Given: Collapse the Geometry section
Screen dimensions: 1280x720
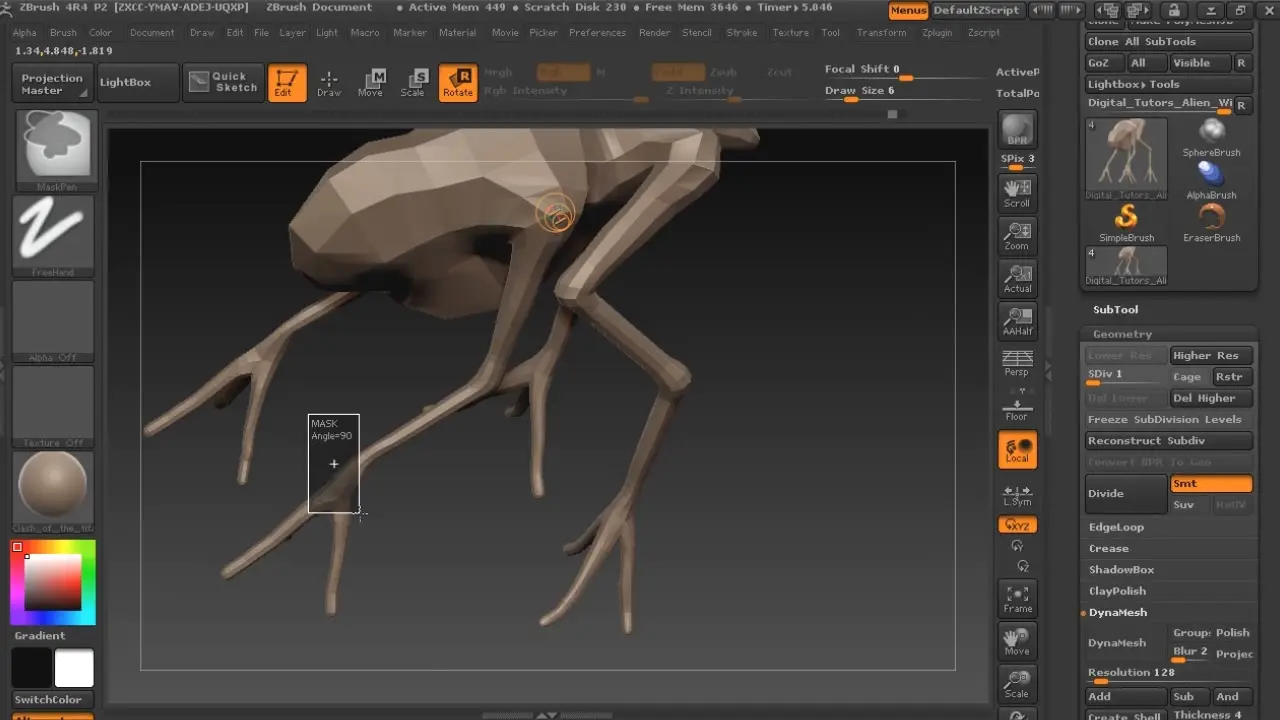Looking at the screenshot, I should point(1122,334).
